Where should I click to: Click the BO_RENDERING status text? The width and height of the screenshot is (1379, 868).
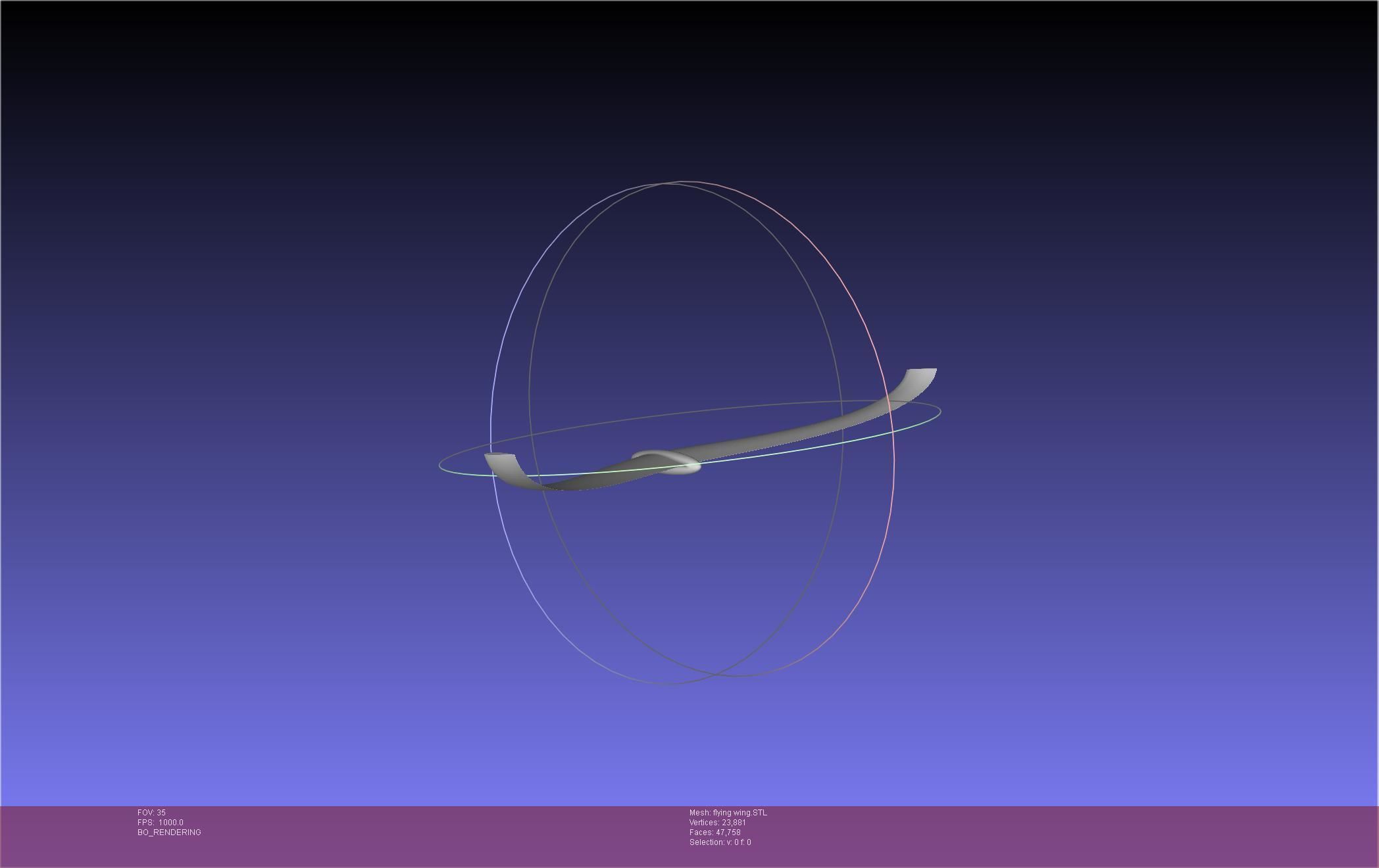(169, 832)
